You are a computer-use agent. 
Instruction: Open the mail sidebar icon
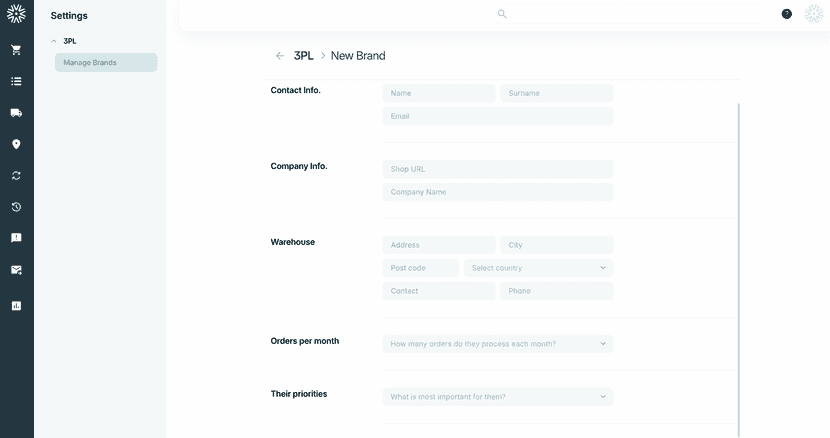point(16,269)
